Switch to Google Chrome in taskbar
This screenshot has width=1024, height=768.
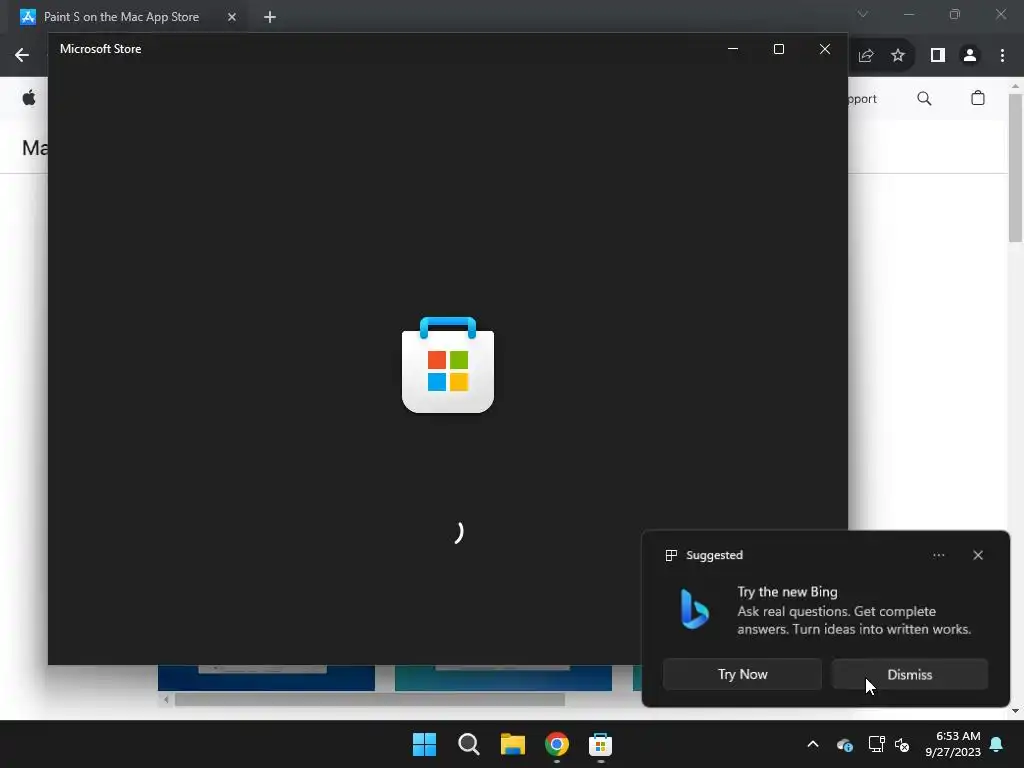coord(556,744)
